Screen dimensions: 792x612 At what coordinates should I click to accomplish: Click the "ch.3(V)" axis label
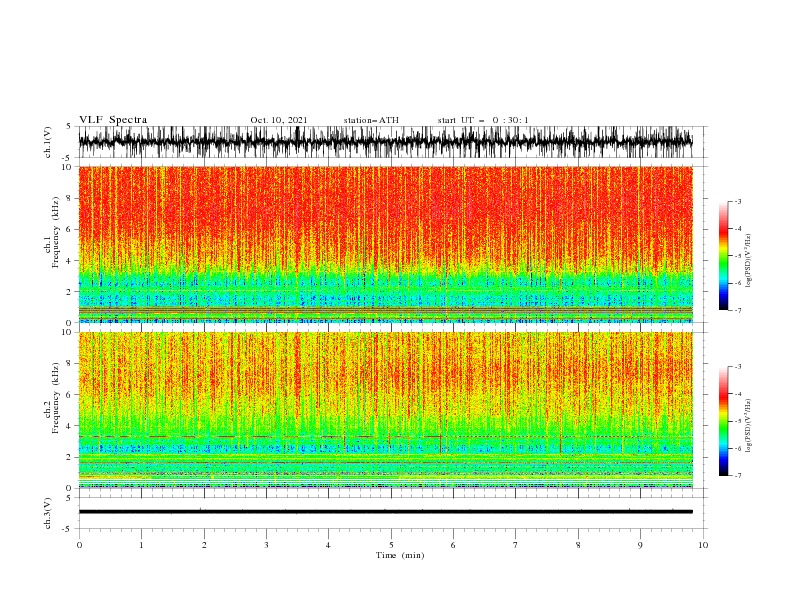[x=48, y=513]
